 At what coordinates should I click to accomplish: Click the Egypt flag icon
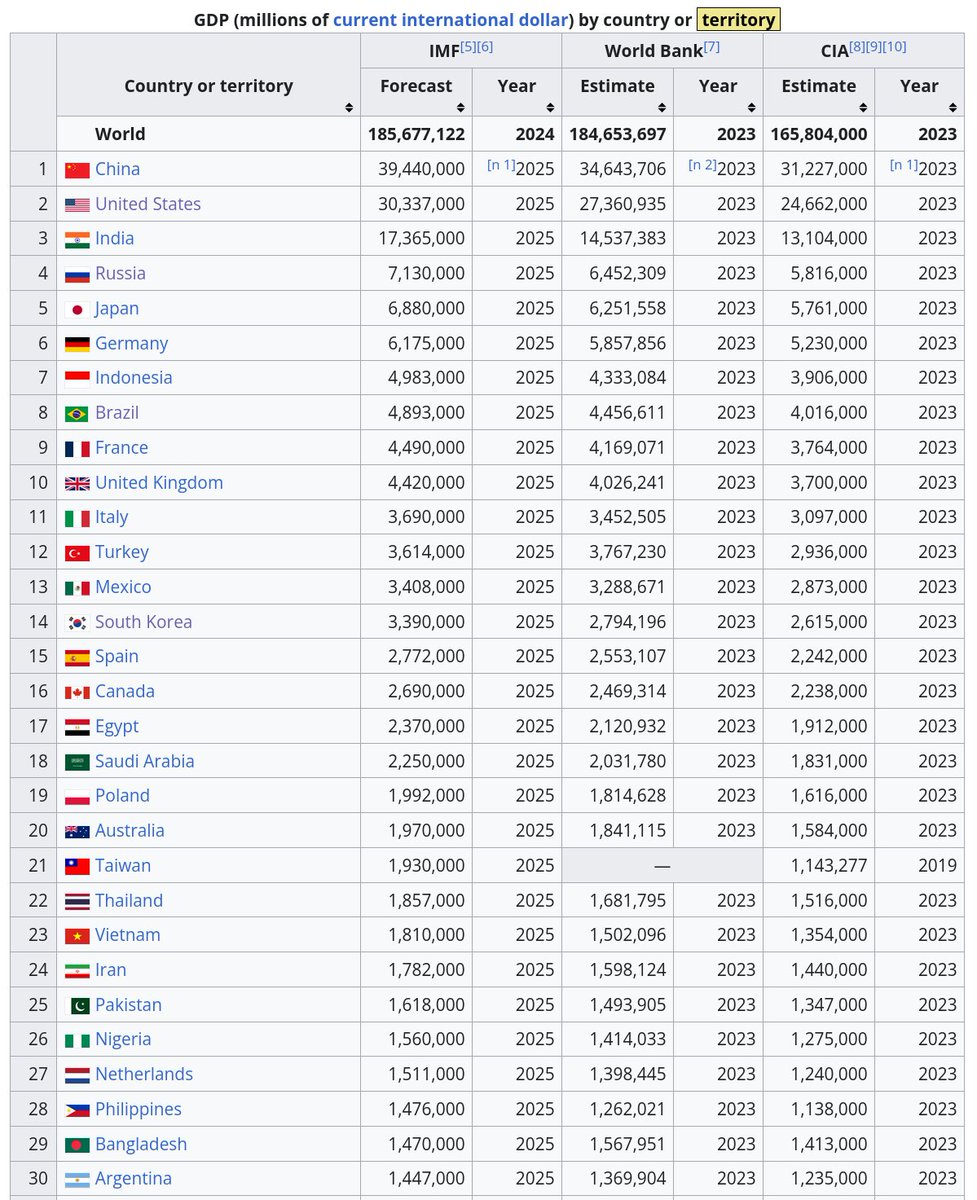tap(77, 727)
